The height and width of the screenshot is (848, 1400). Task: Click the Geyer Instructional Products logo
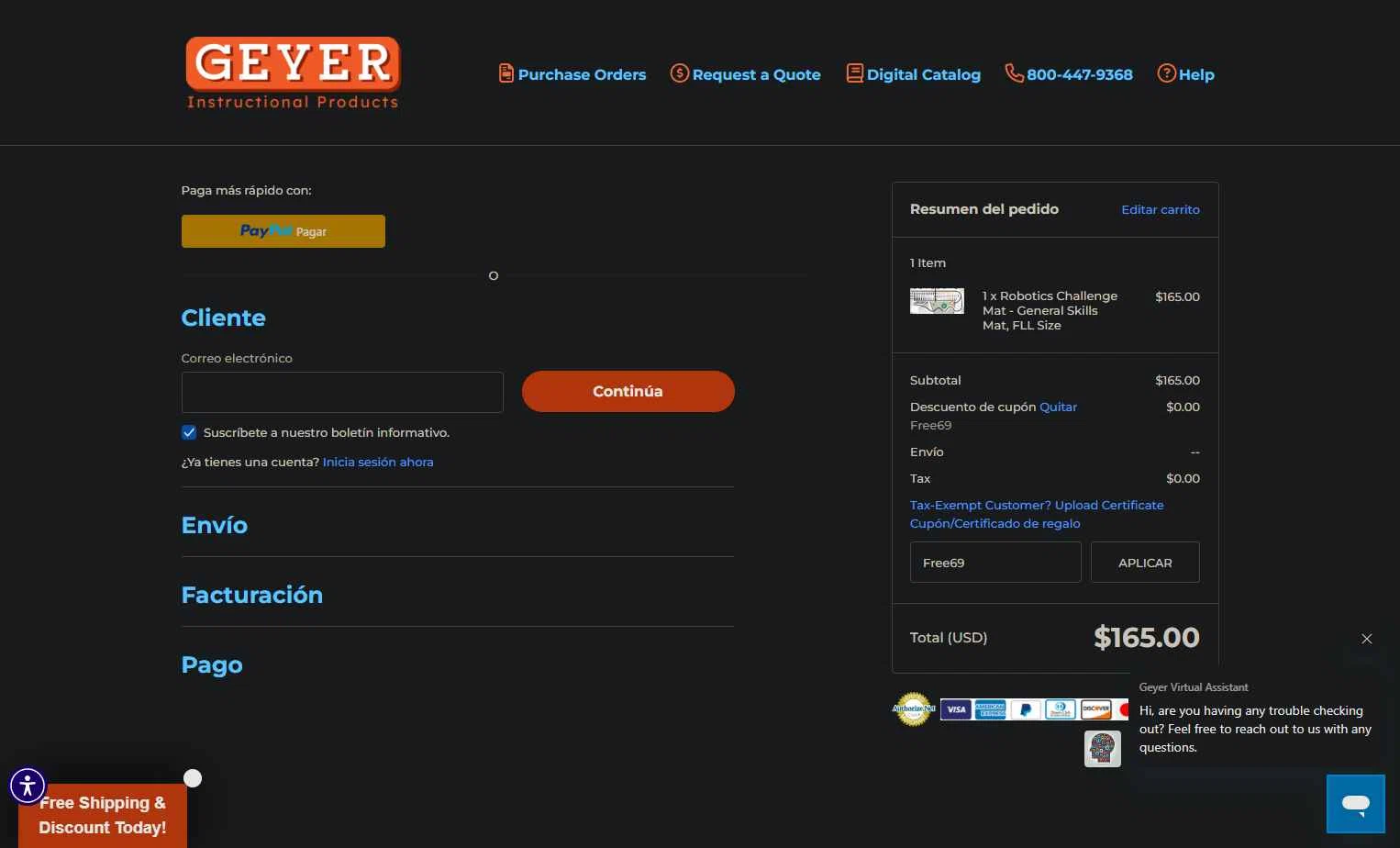point(293,73)
